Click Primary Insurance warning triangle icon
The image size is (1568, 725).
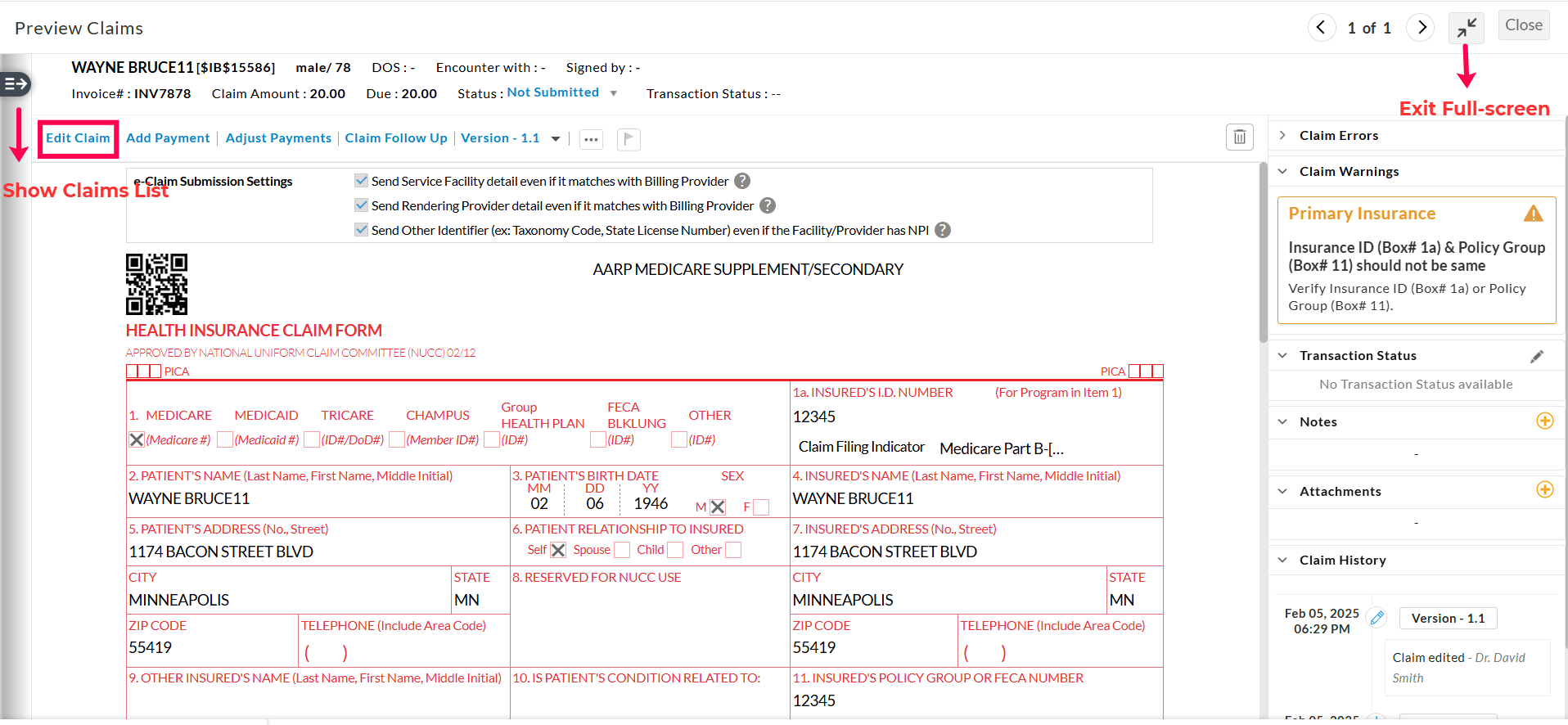(x=1533, y=214)
